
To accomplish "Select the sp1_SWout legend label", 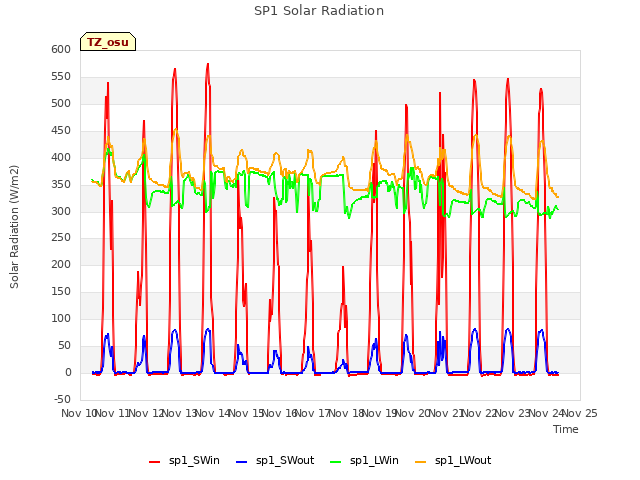I will 285,460.
